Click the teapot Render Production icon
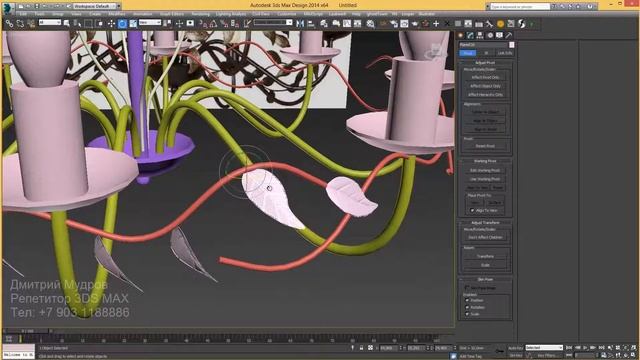 click(415, 24)
